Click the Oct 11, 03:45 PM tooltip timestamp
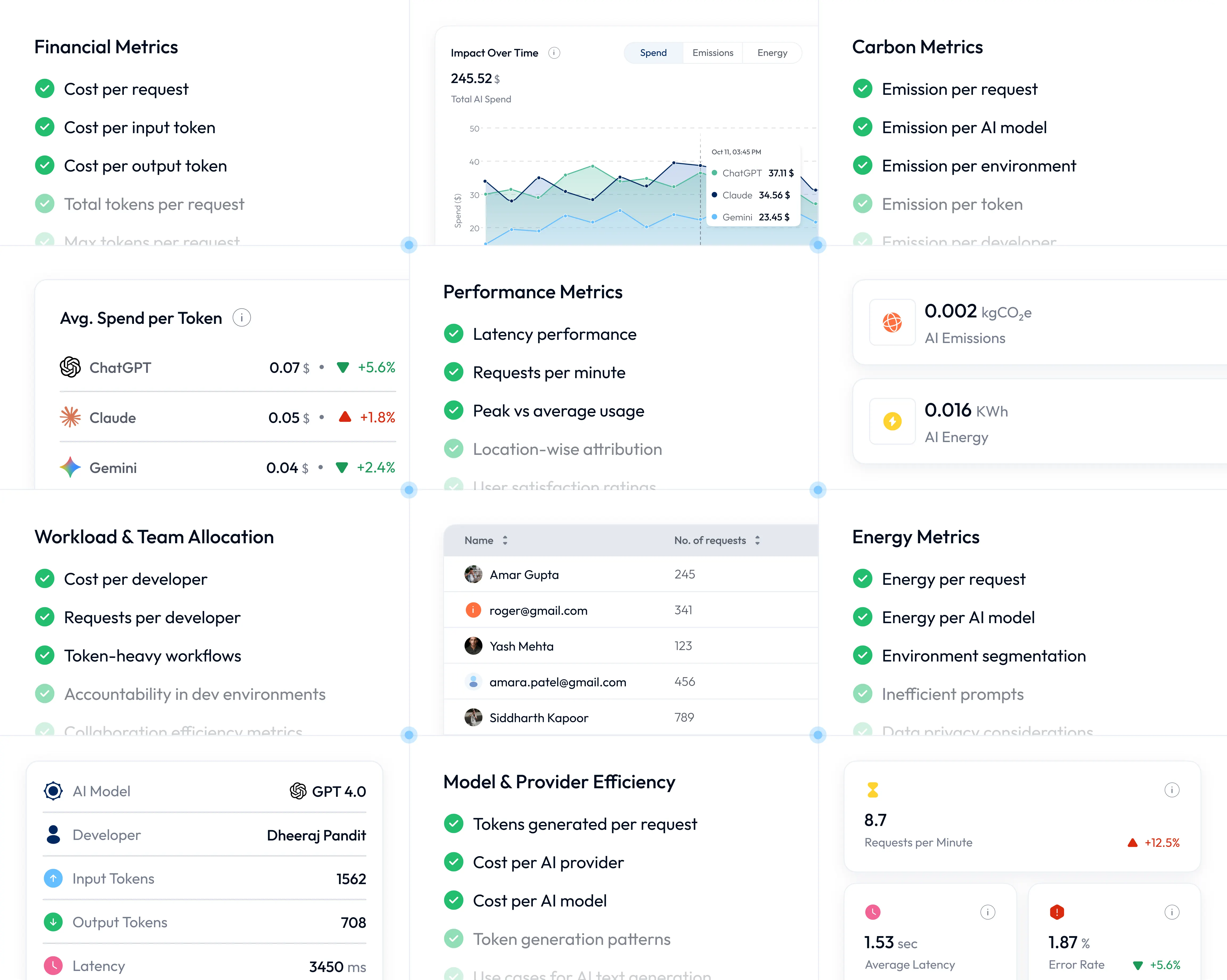The width and height of the screenshot is (1227, 980). tap(737, 152)
